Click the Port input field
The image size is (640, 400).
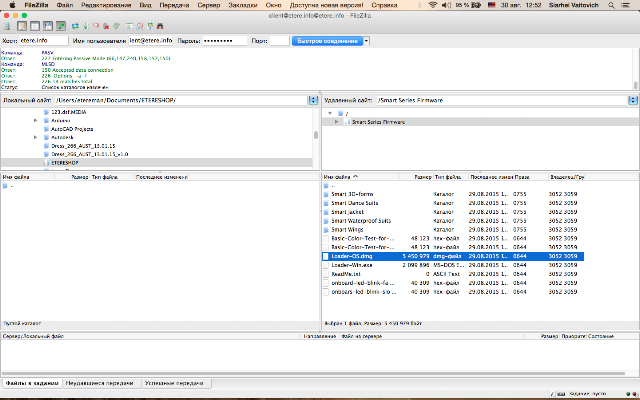coord(280,41)
